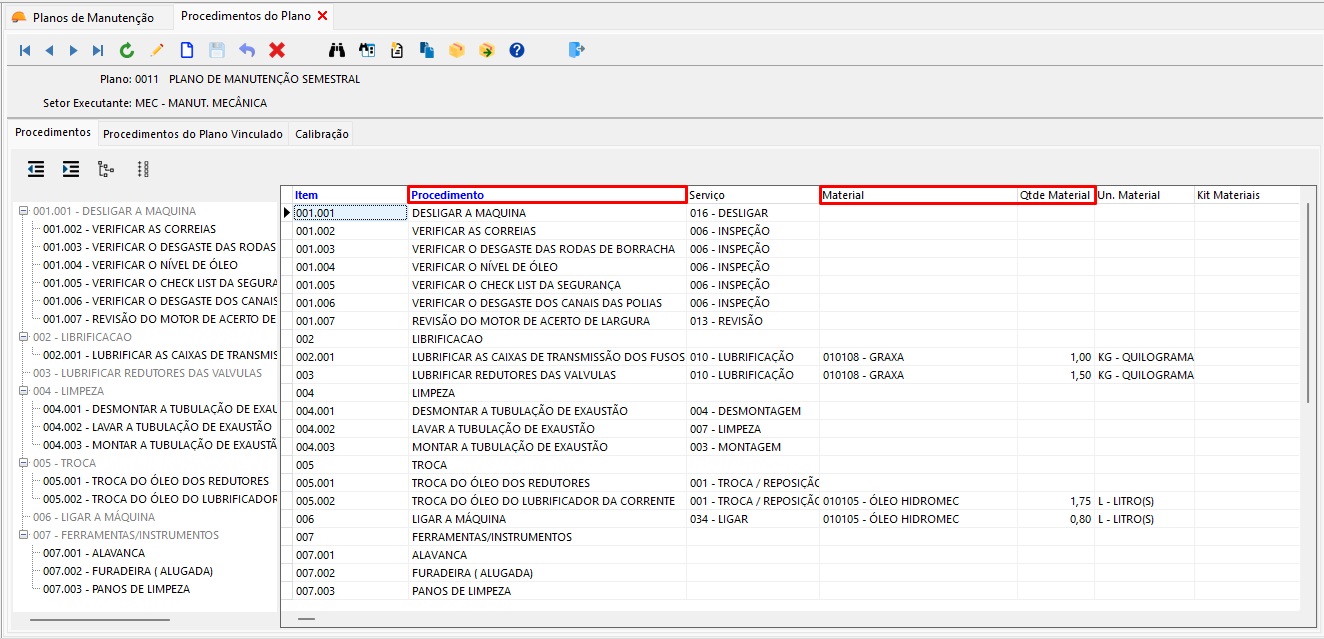Select tree node 007 - FERRAMENTAS/INSTRUMENTOS
The image size is (1324, 639).
point(125,535)
